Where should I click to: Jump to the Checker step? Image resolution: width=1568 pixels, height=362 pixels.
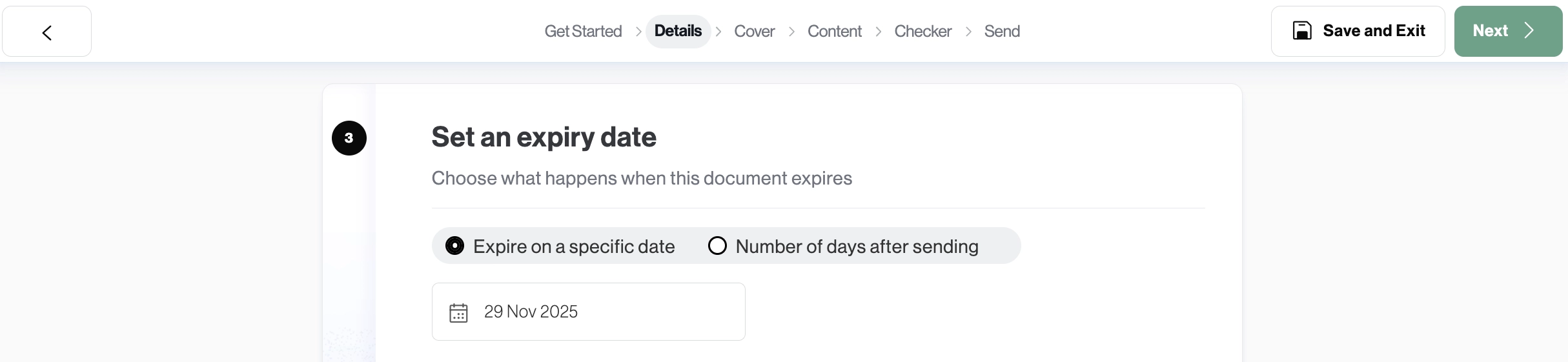(x=922, y=32)
